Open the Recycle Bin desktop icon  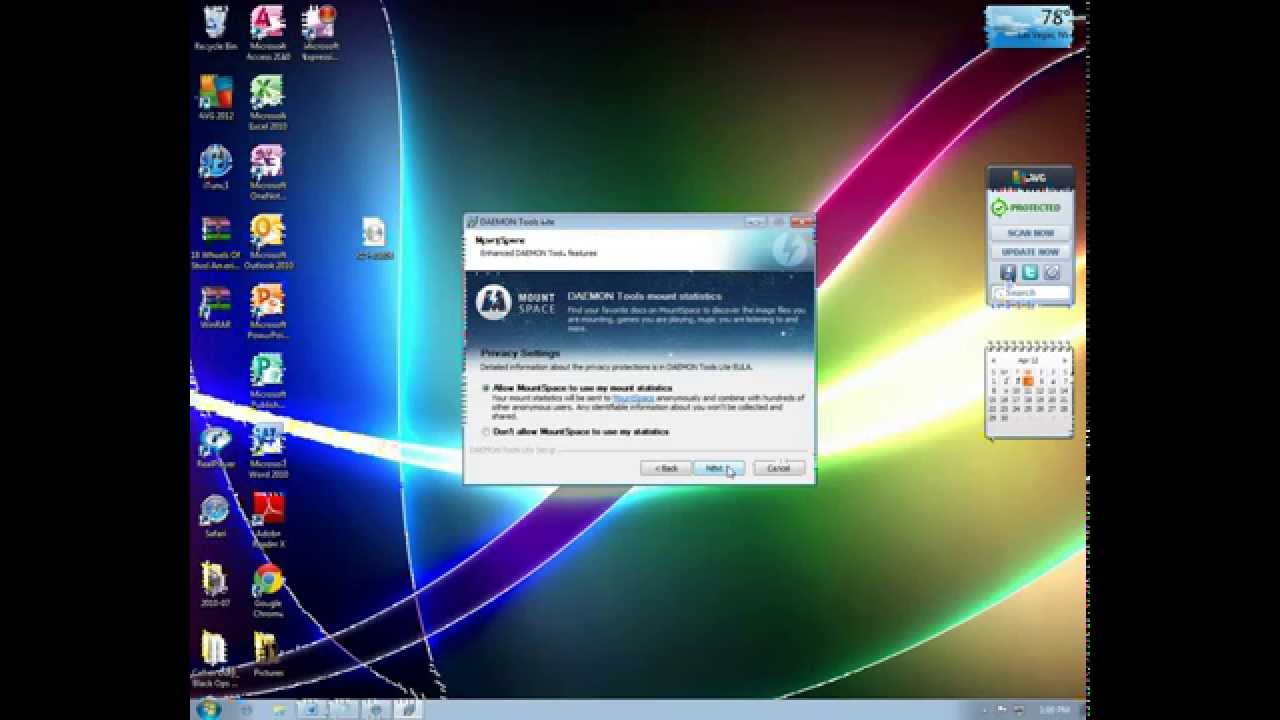click(215, 28)
